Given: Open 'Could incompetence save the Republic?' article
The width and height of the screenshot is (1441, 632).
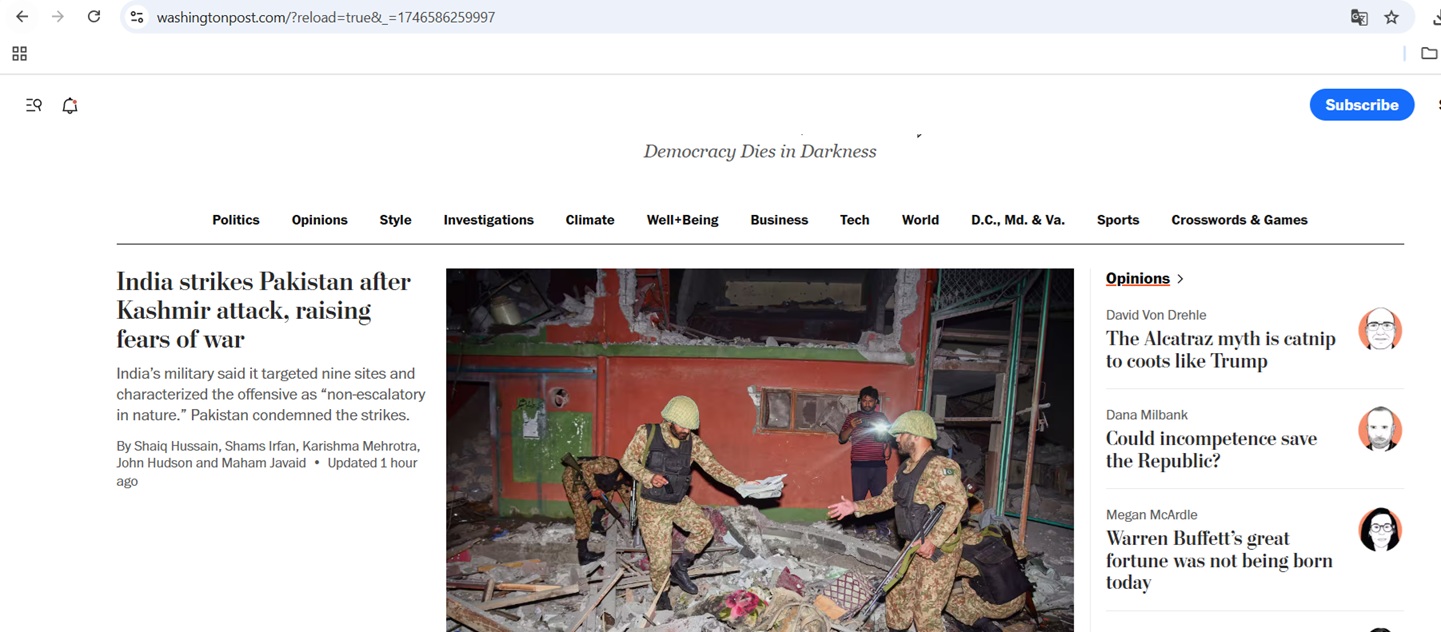Looking at the screenshot, I should (1211, 450).
